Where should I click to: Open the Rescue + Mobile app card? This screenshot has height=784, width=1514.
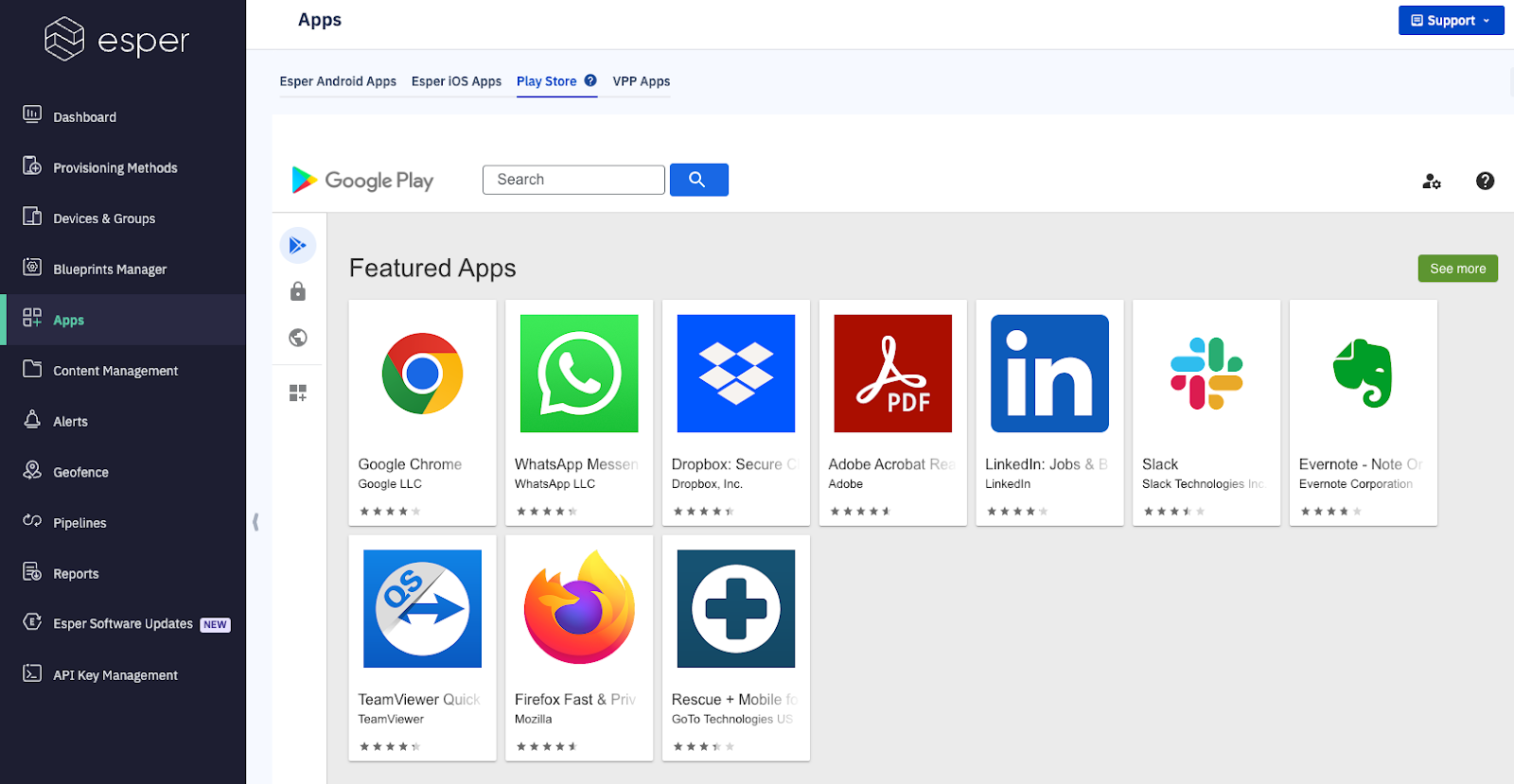coord(736,648)
